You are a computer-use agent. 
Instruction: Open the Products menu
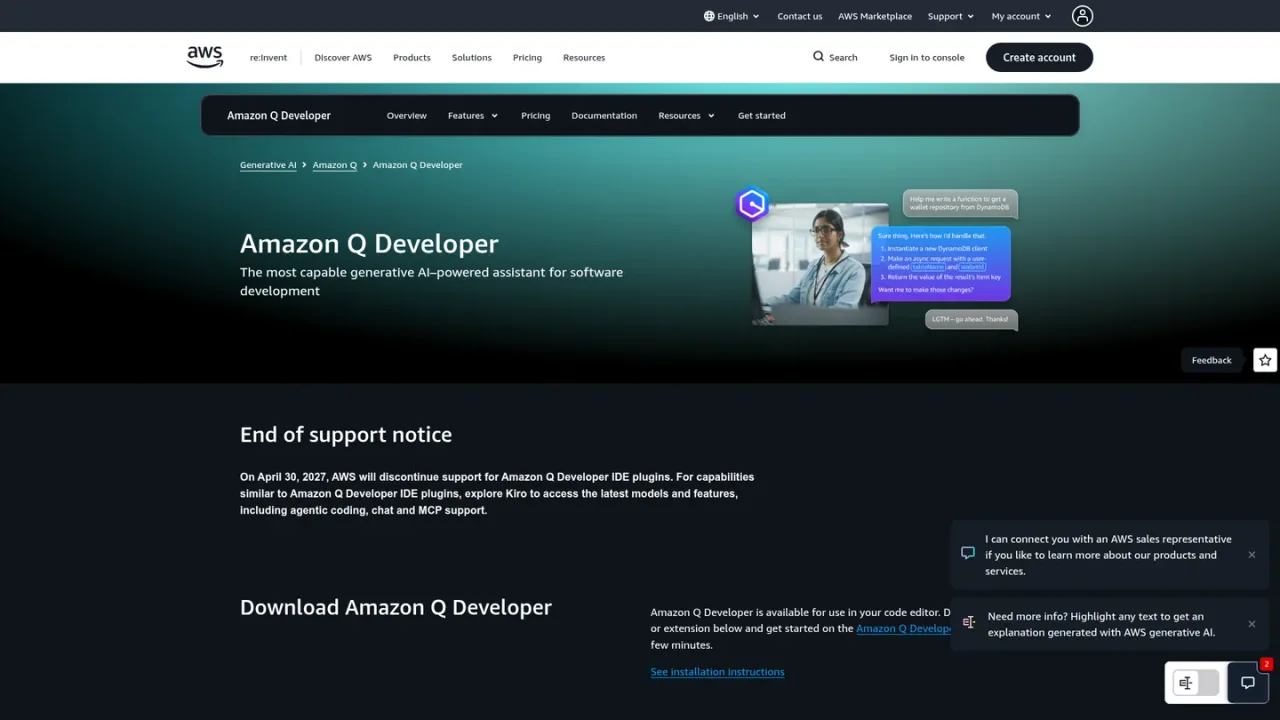(412, 57)
